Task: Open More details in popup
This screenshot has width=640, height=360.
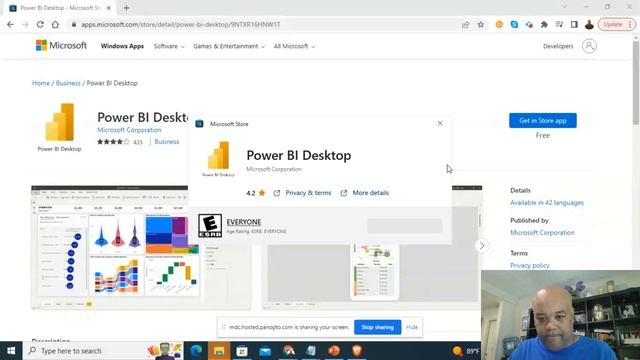Action: 365,193
